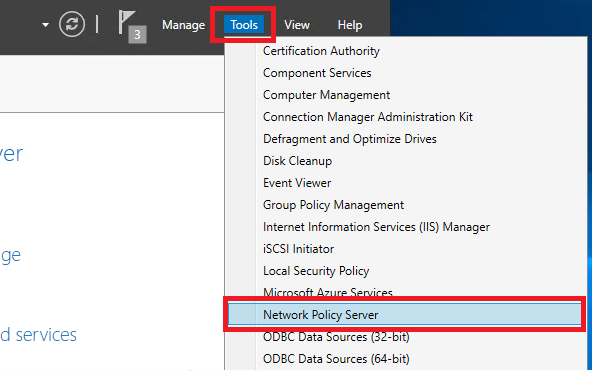Select Computer Management
This screenshot has width=592, height=371.
[x=327, y=95]
